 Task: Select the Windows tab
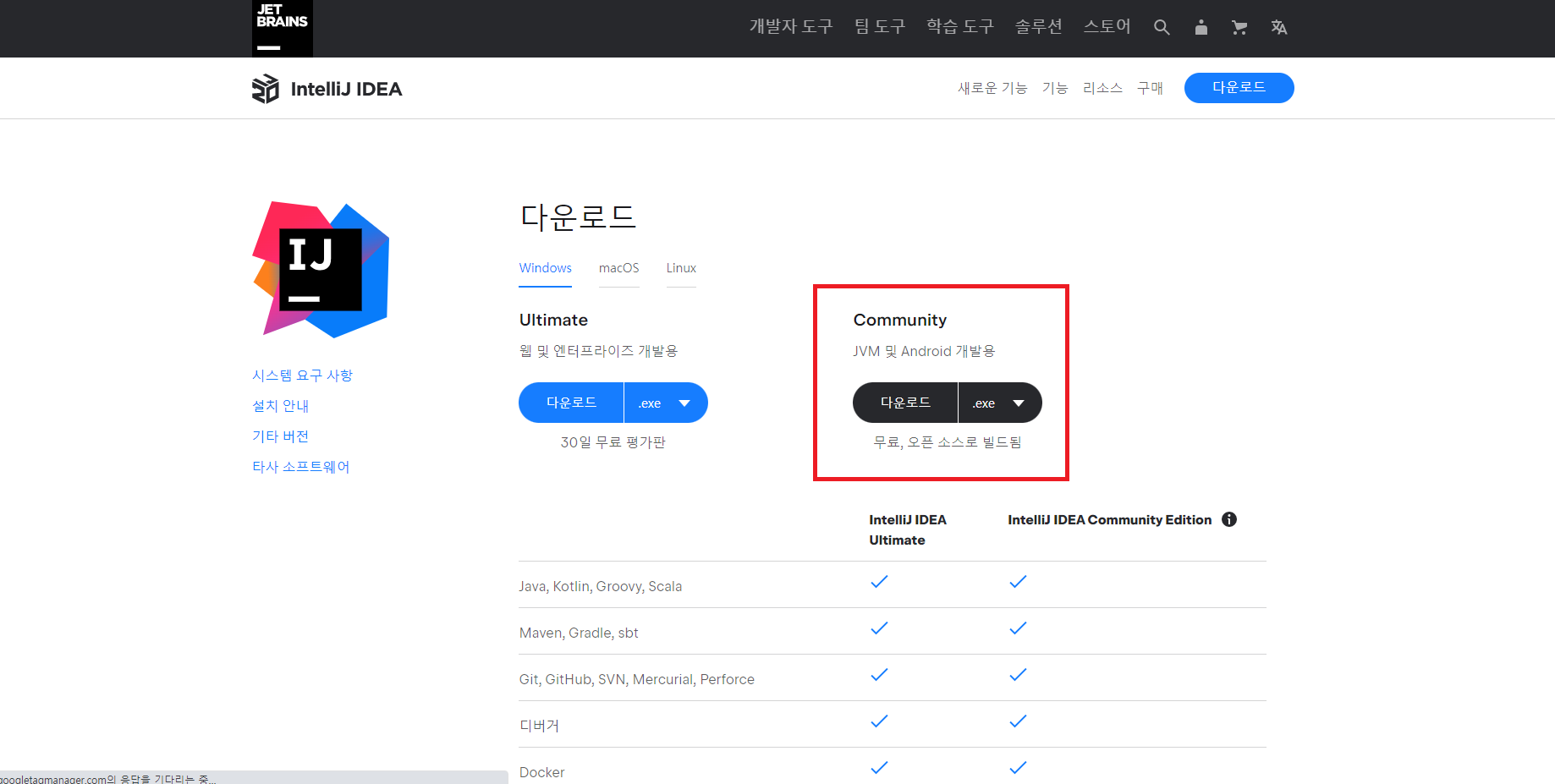coord(546,268)
